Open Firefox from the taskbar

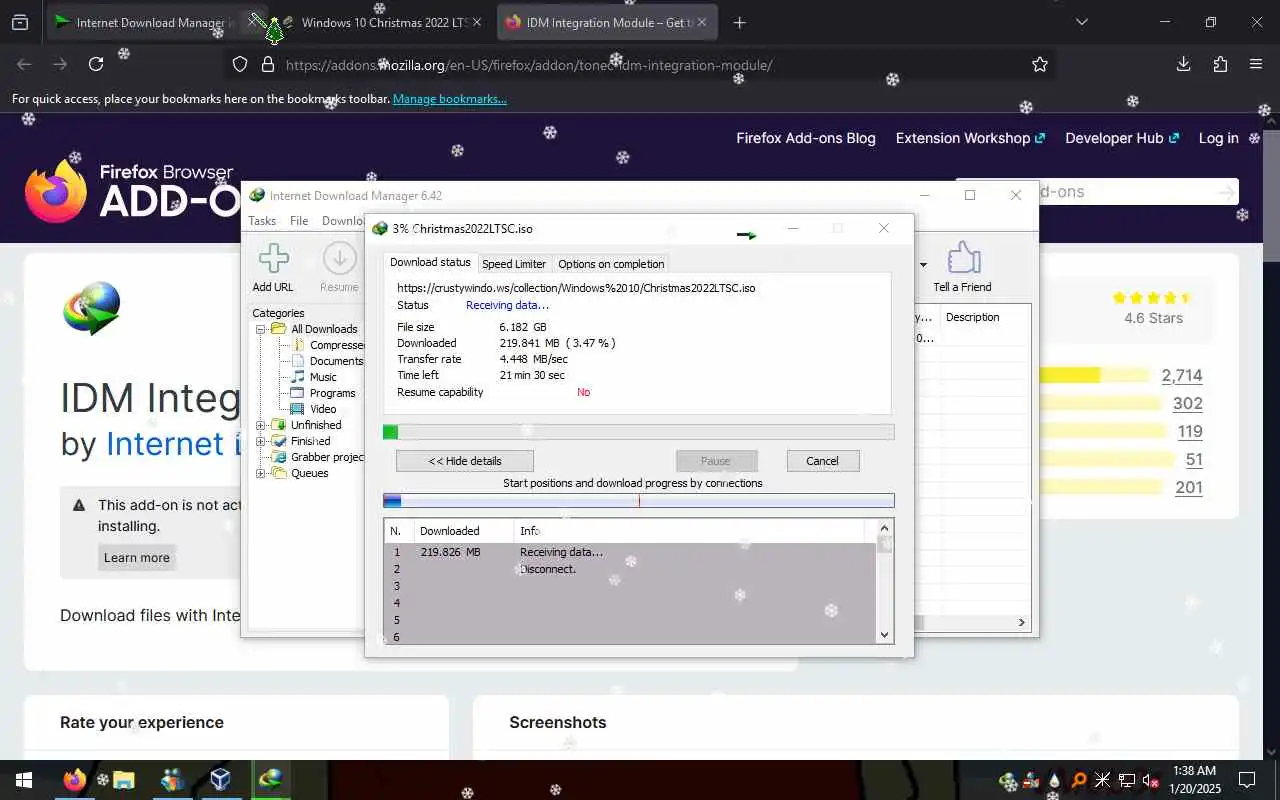coord(74,780)
